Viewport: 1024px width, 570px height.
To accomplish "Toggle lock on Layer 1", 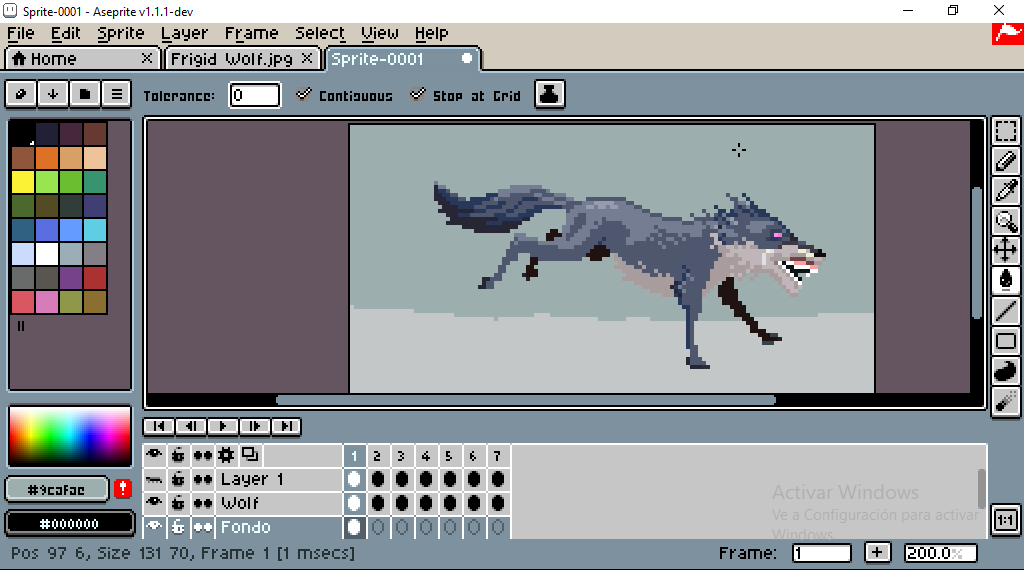I will click(x=178, y=479).
